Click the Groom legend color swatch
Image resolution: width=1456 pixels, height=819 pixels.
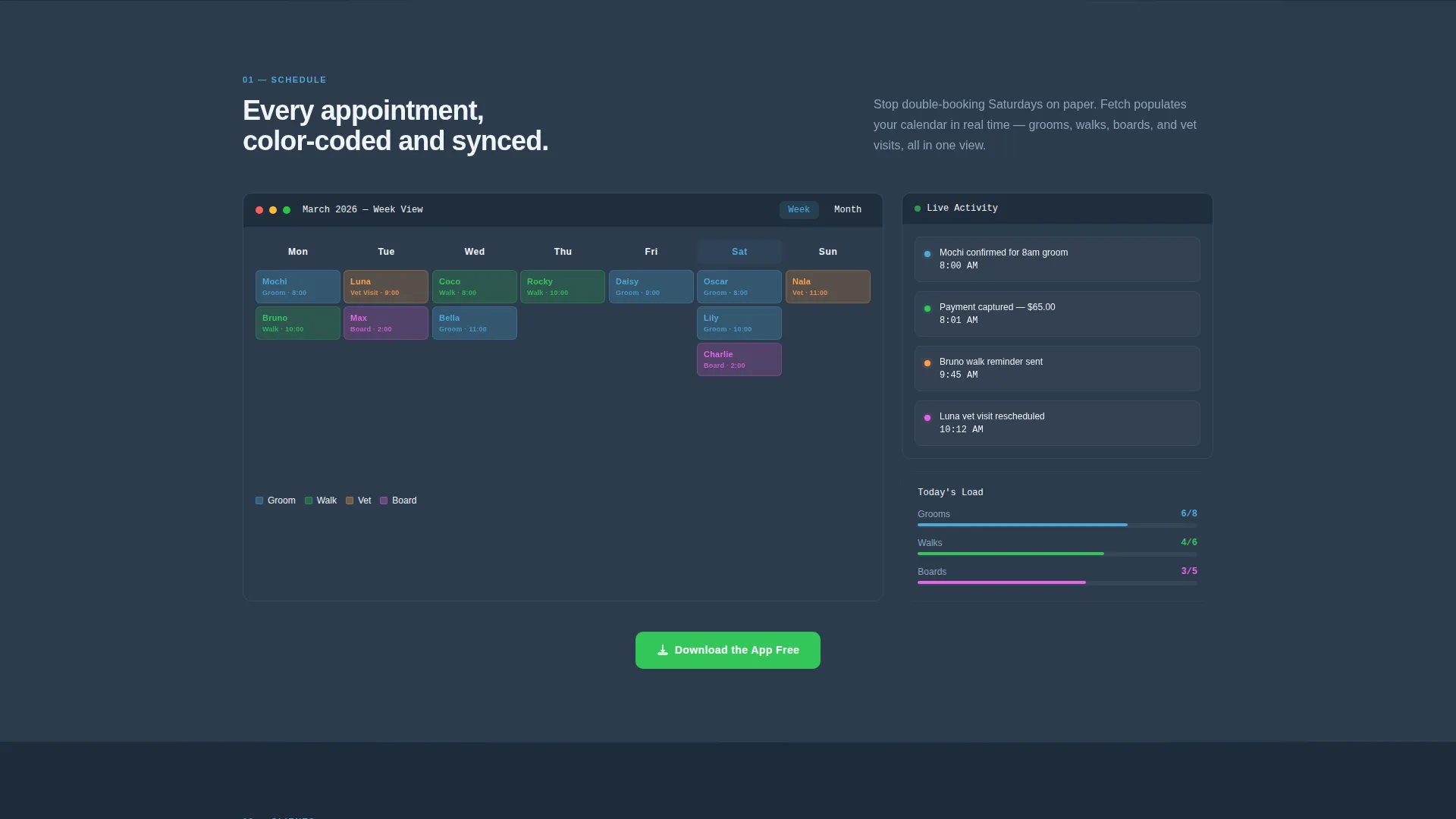coord(259,500)
